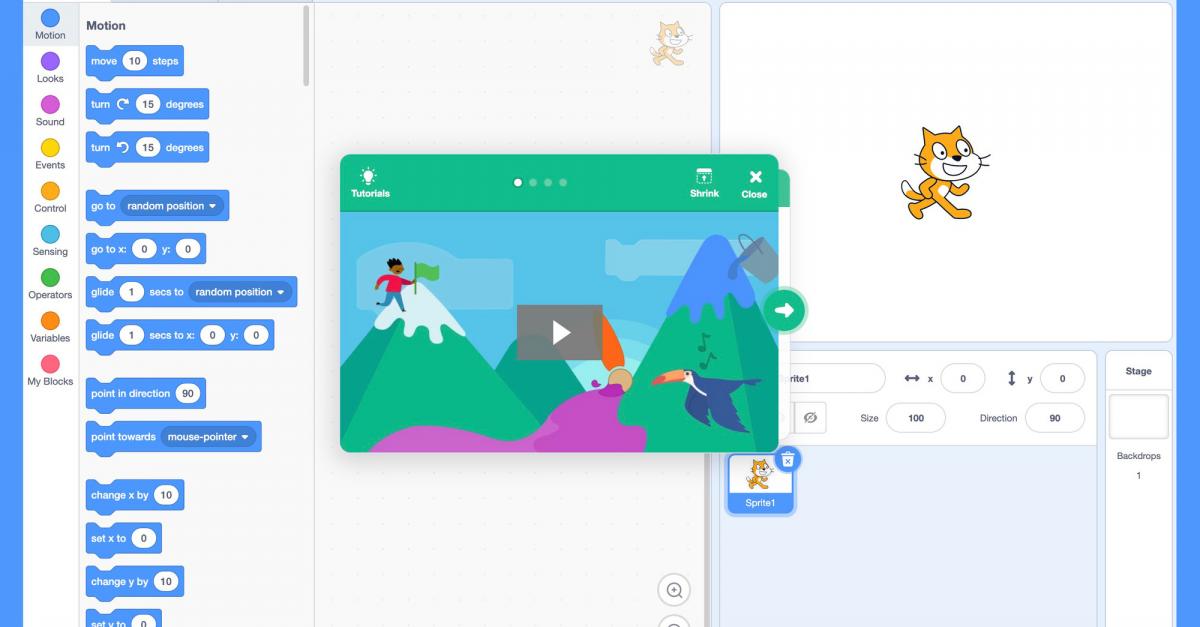Zoom in the code workspace

click(x=674, y=590)
